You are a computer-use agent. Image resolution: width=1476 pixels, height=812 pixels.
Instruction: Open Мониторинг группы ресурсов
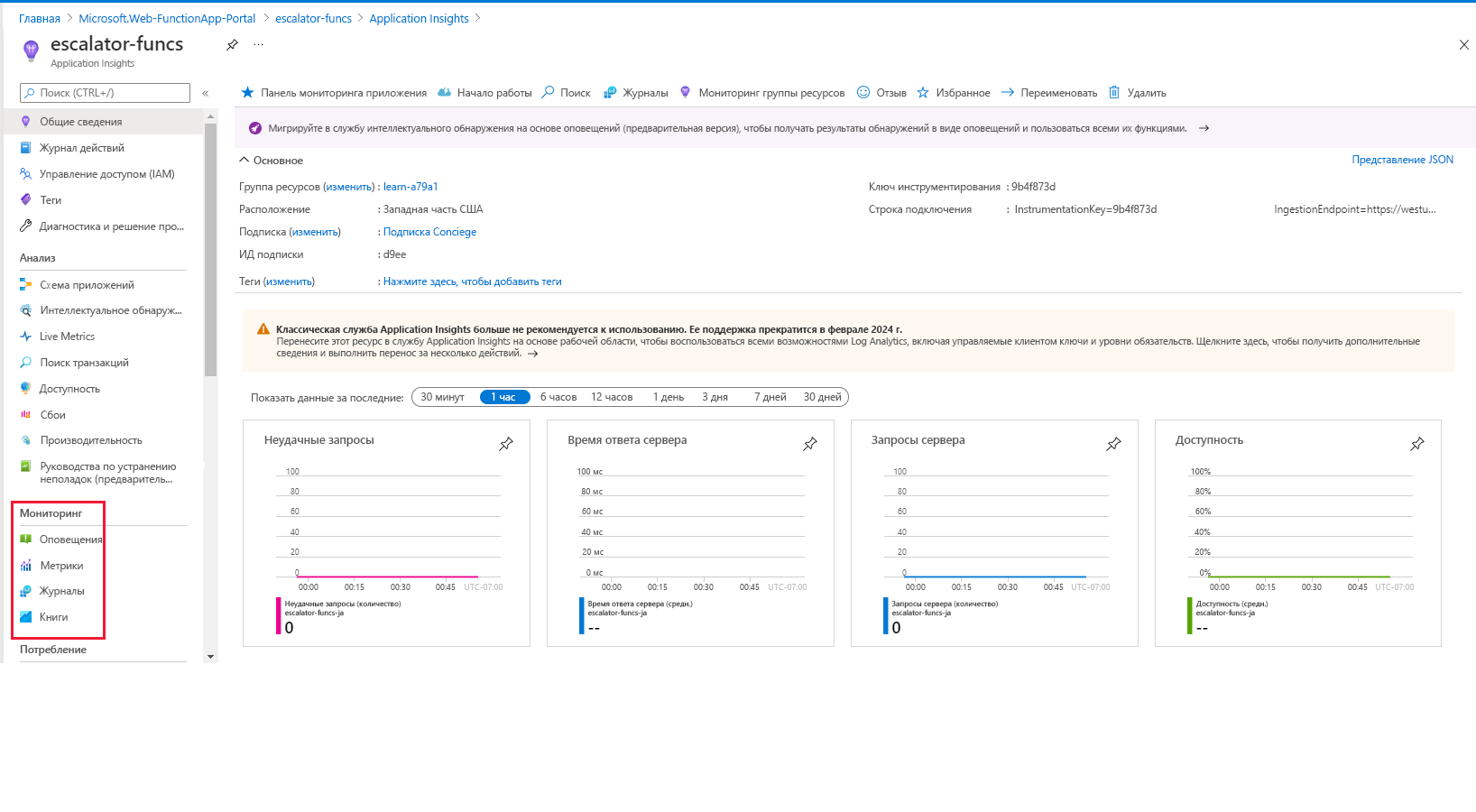coord(762,93)
